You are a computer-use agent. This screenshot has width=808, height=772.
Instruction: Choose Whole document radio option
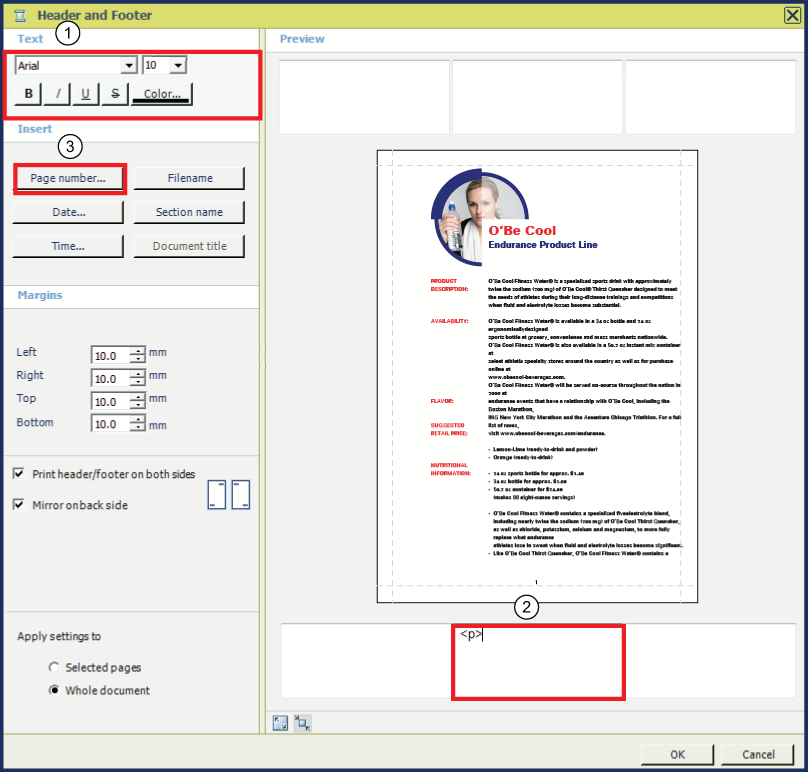(x=53, y=690)
